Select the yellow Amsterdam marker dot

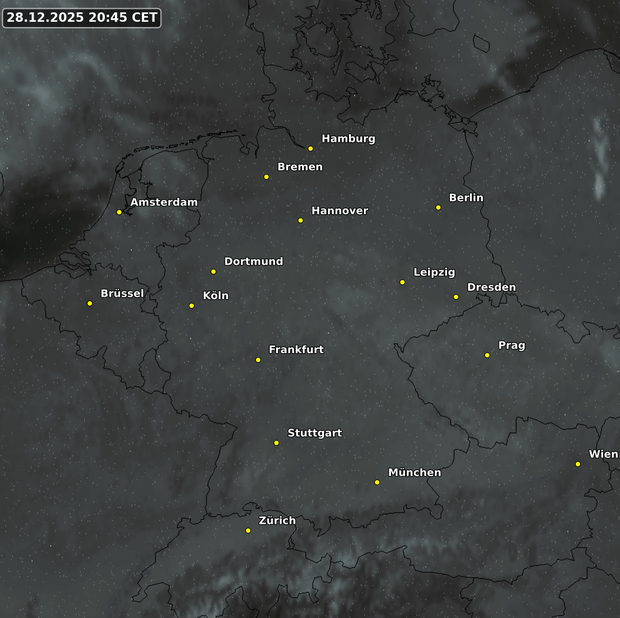coord(119,212)
